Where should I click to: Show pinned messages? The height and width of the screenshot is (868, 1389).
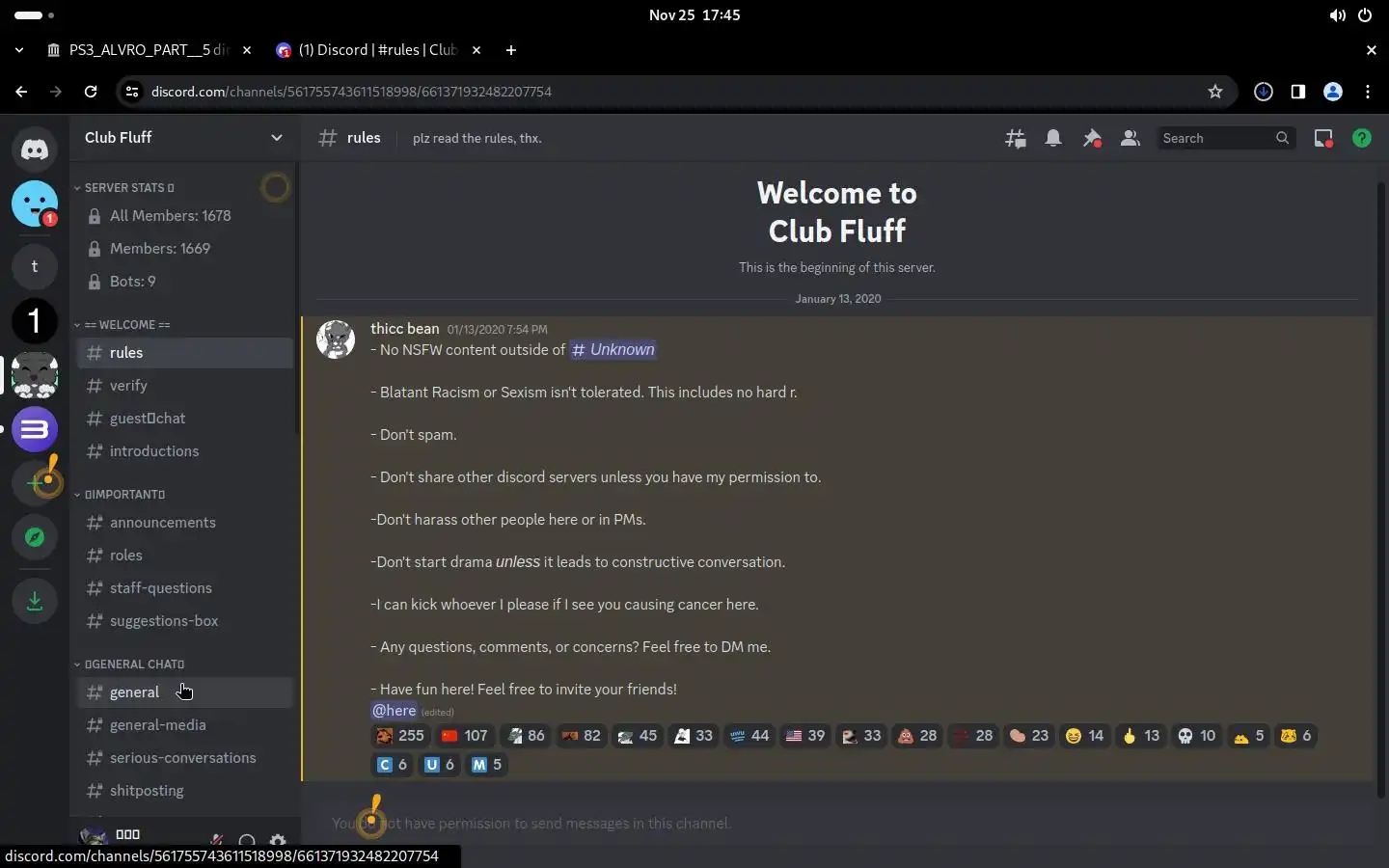point(1092,138)
